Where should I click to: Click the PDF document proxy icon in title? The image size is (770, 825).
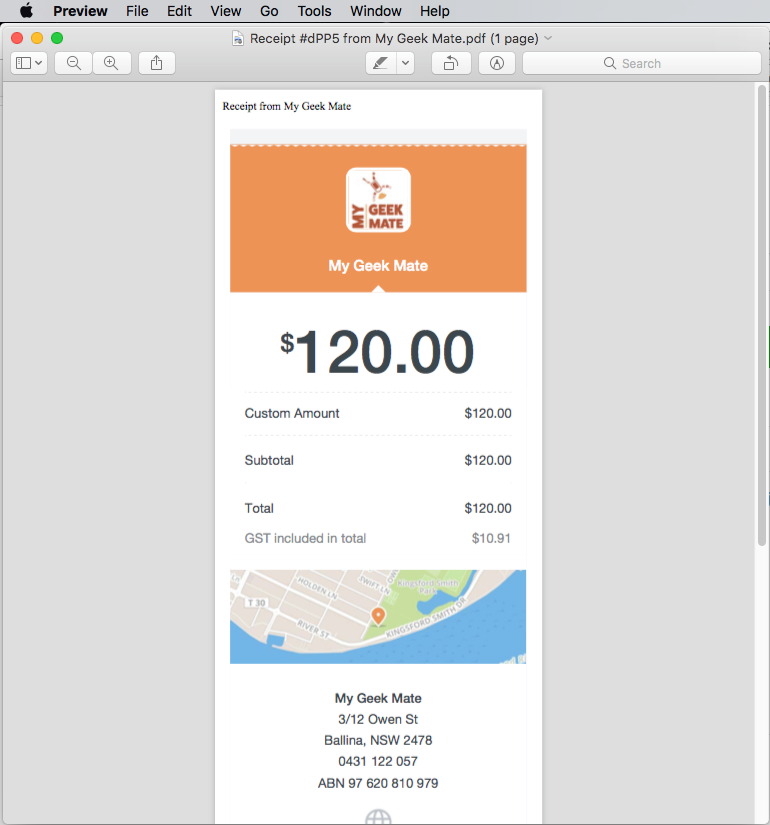237,38
